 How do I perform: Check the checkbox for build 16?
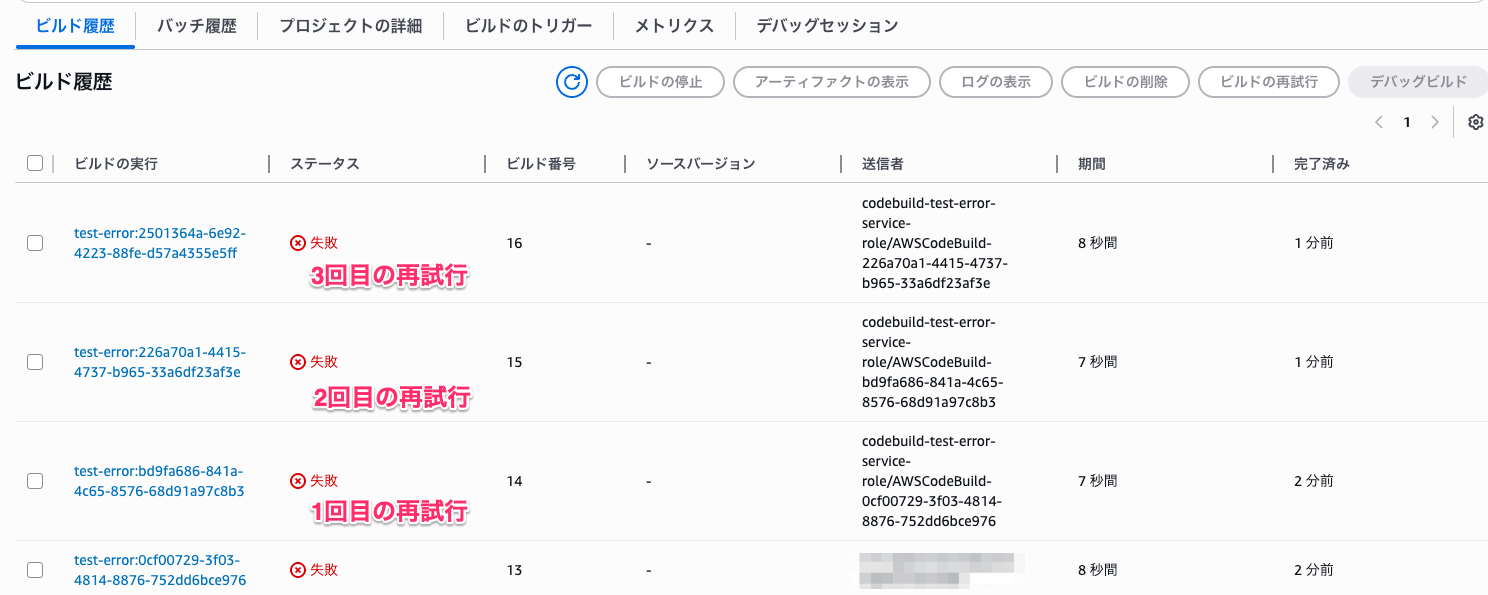pyautogui.click(x=35, y=241)
